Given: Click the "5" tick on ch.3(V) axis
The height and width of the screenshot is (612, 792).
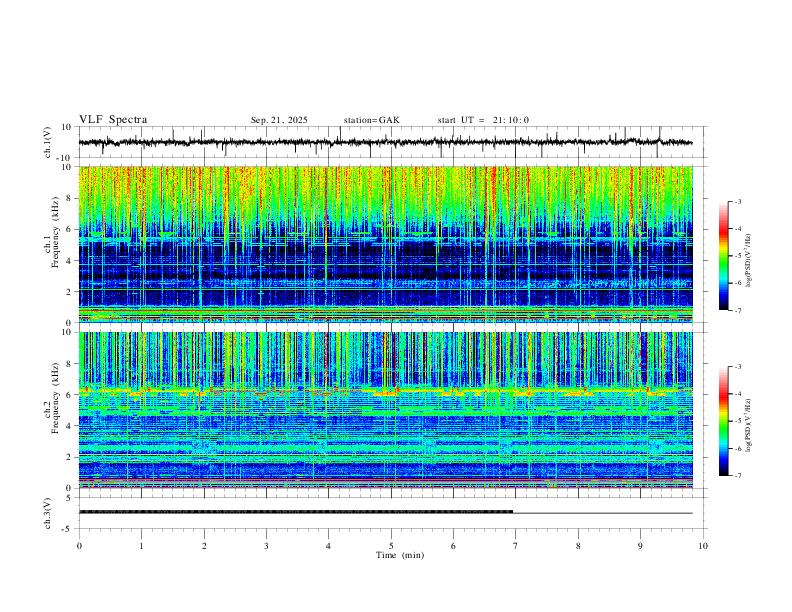Looking at the screenshot, I should [x=70, y=498].
